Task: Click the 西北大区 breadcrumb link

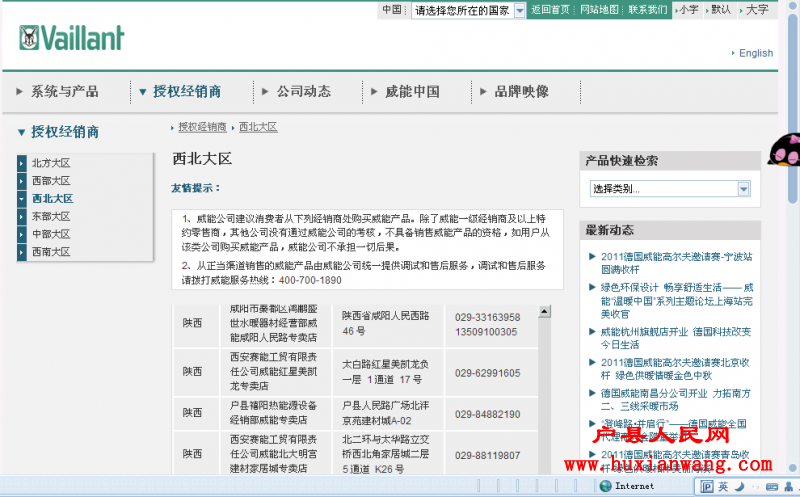Action: pyautogui.click(x=258, y=127)
